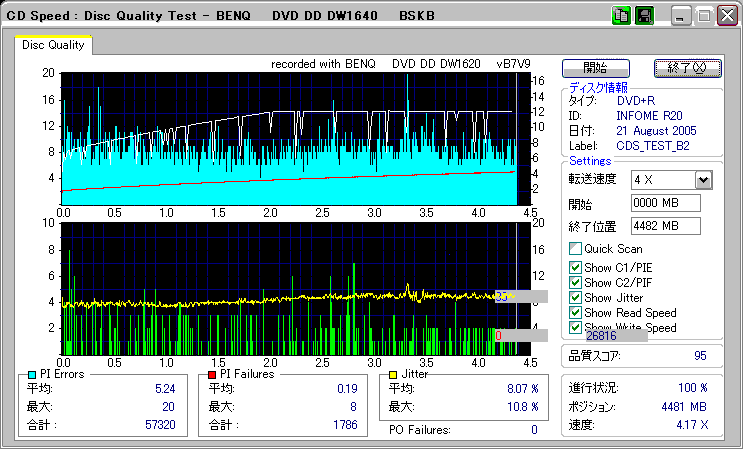Viewport: 743px width, 449px height.
Task: Toggle the Show C2/PIF checkbox
Action: pos(575,283)
